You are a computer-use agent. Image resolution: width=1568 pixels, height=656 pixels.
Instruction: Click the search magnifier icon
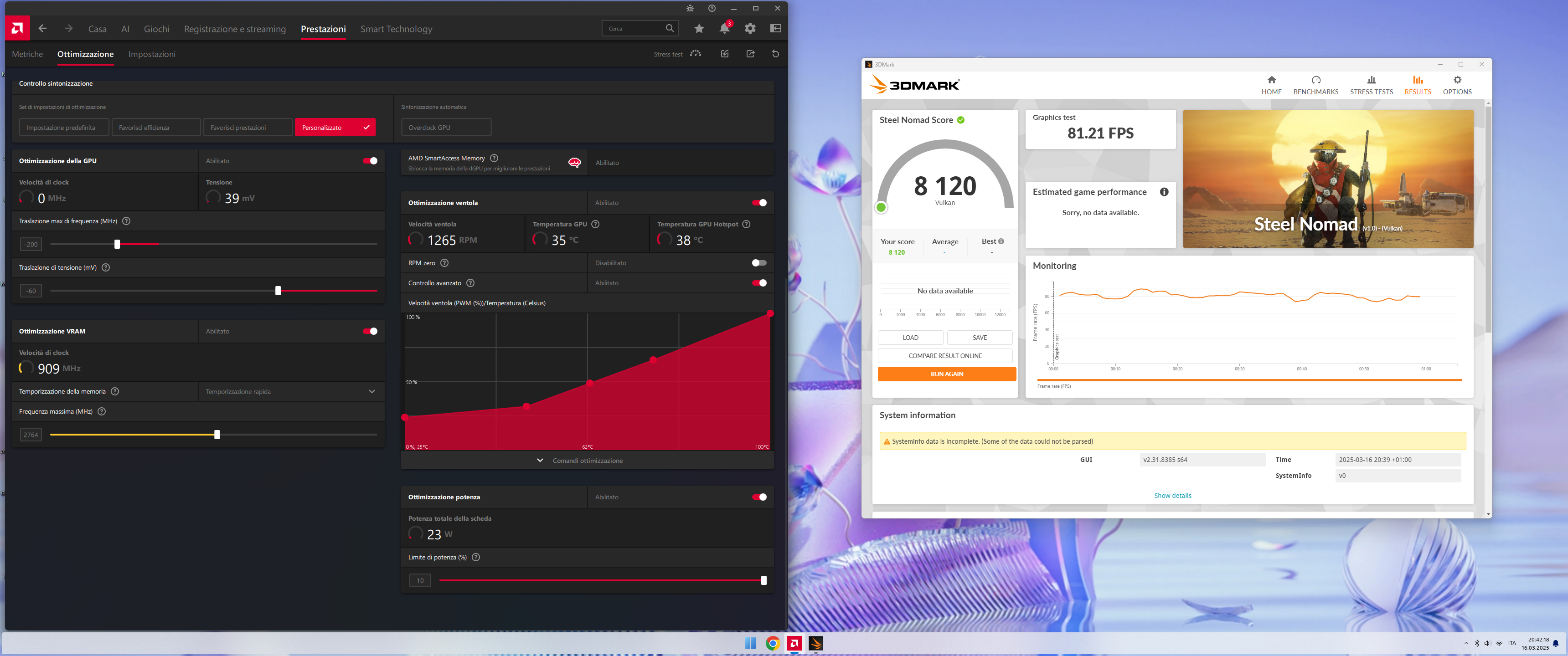click(670, 28)
